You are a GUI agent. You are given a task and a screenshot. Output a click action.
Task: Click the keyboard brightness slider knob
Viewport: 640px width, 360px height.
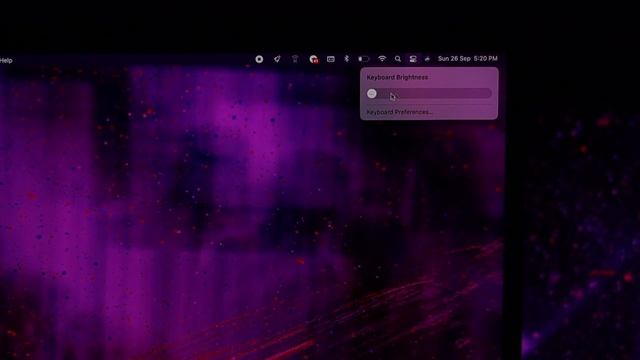[x=372, y=93]
